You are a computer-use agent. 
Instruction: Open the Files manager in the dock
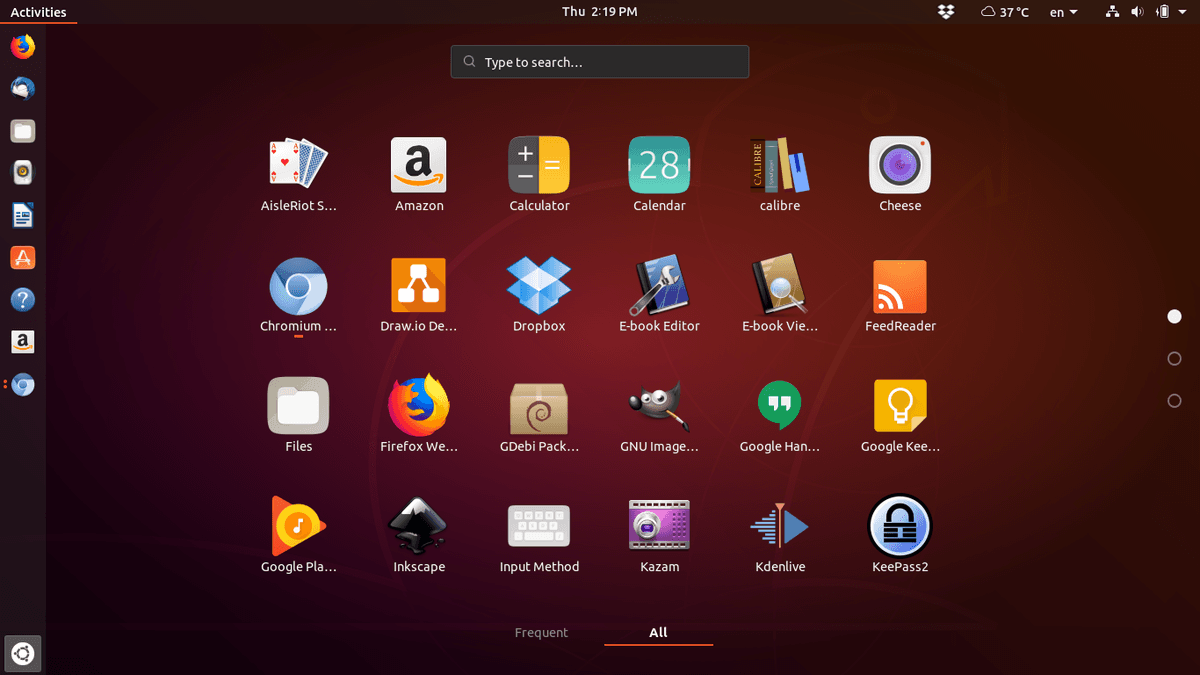(22, 131)
